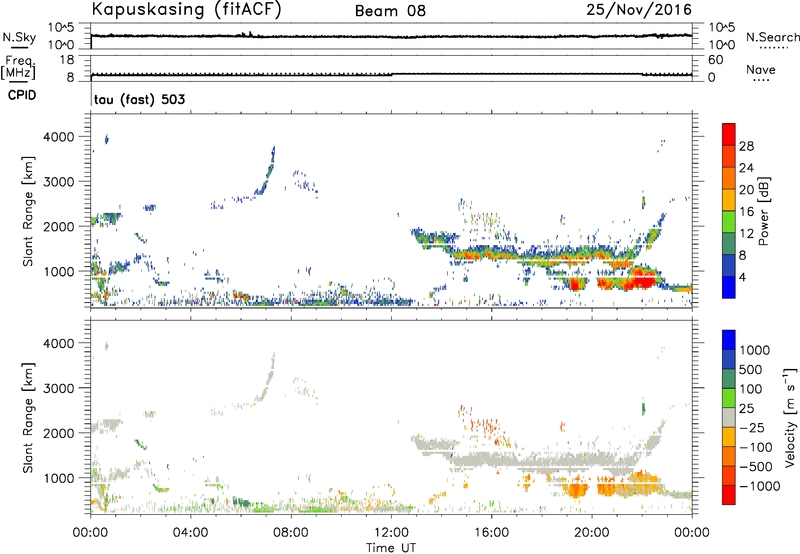The image size is (800, 554).
Task: Click the date '25/Nov/2016'
Action: [x=639, y=9]
